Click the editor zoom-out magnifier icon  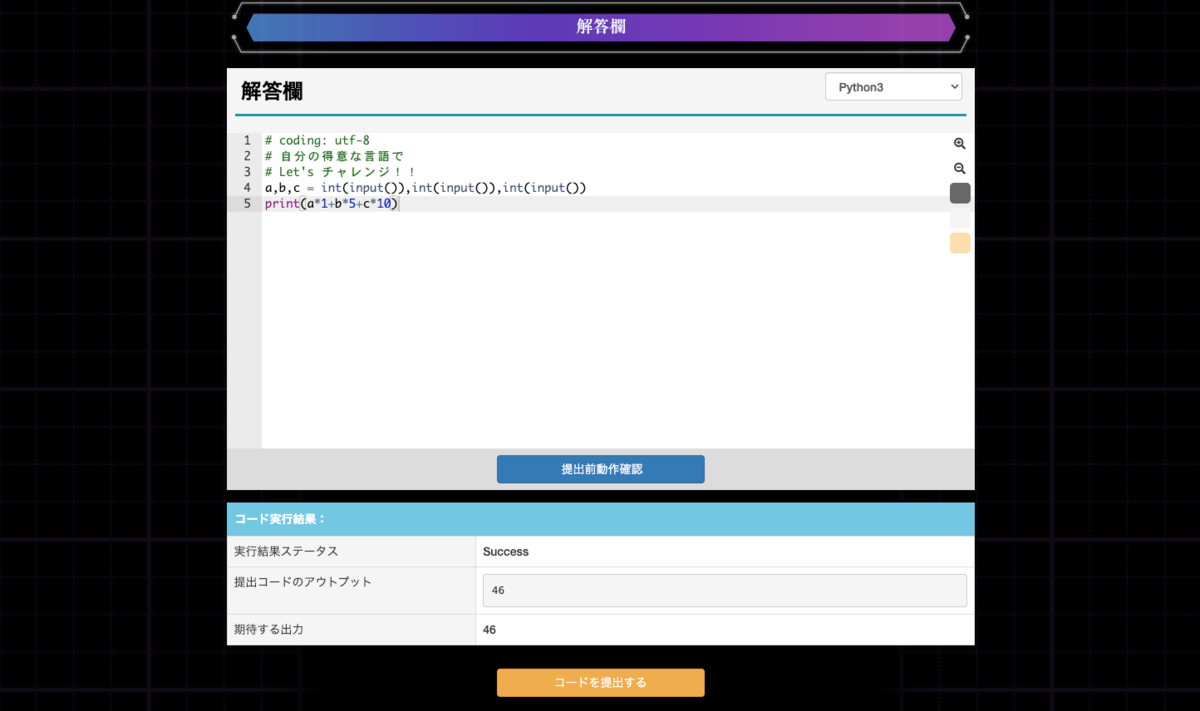coord(959,167)
